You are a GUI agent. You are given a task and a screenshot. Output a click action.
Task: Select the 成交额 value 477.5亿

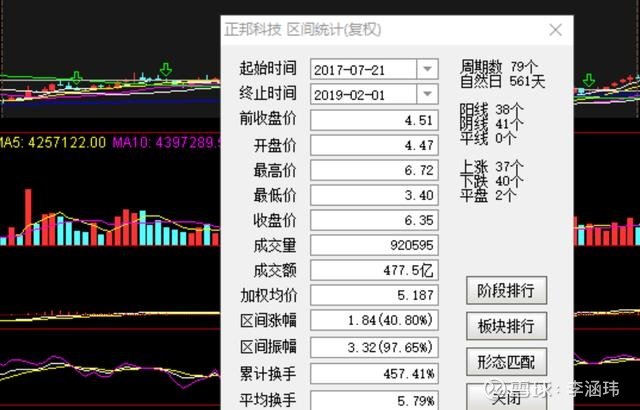coord(374,270)
